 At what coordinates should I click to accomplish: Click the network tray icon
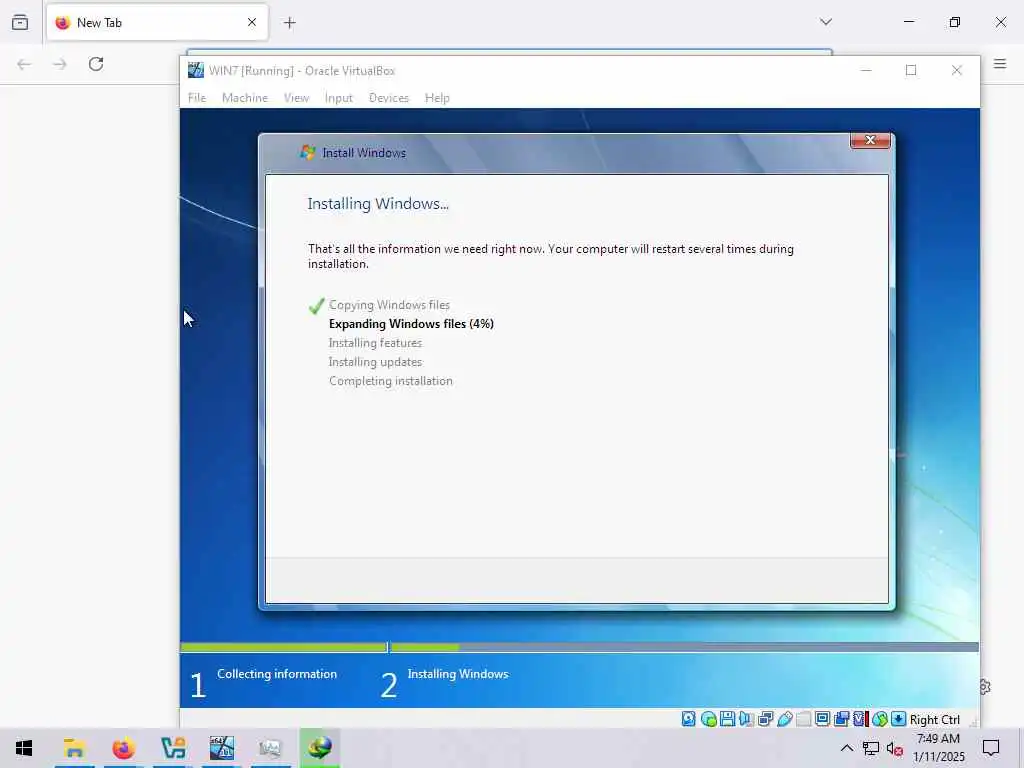(x=871, y=748)
